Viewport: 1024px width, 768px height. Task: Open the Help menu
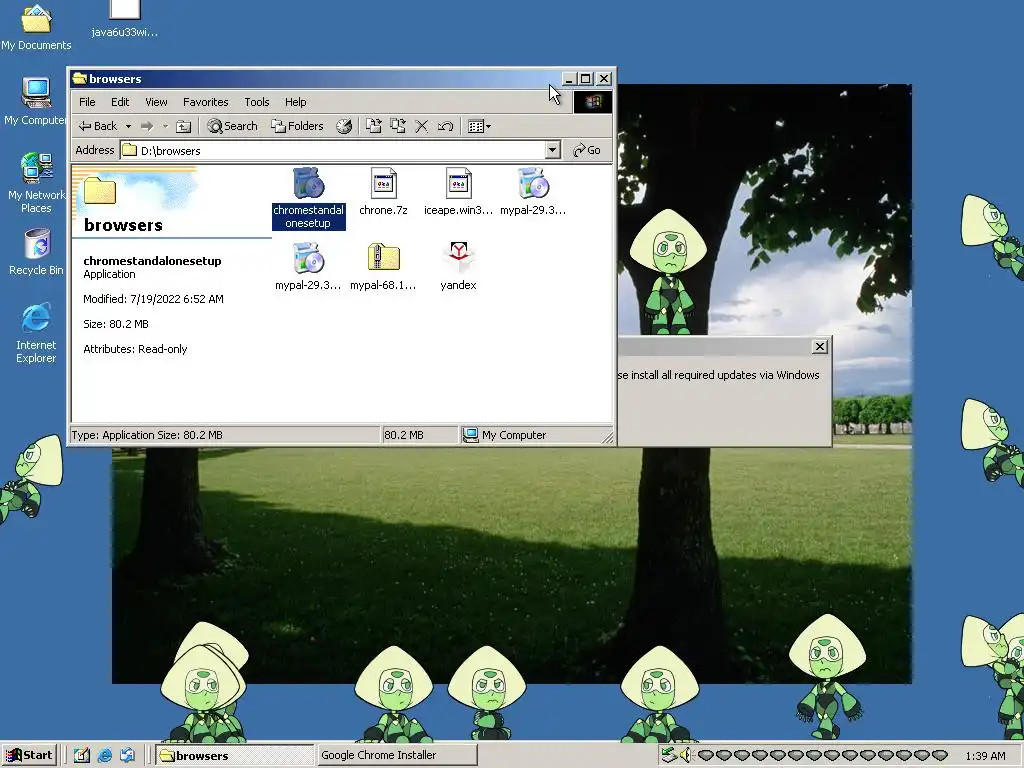(x=295, y=102)
